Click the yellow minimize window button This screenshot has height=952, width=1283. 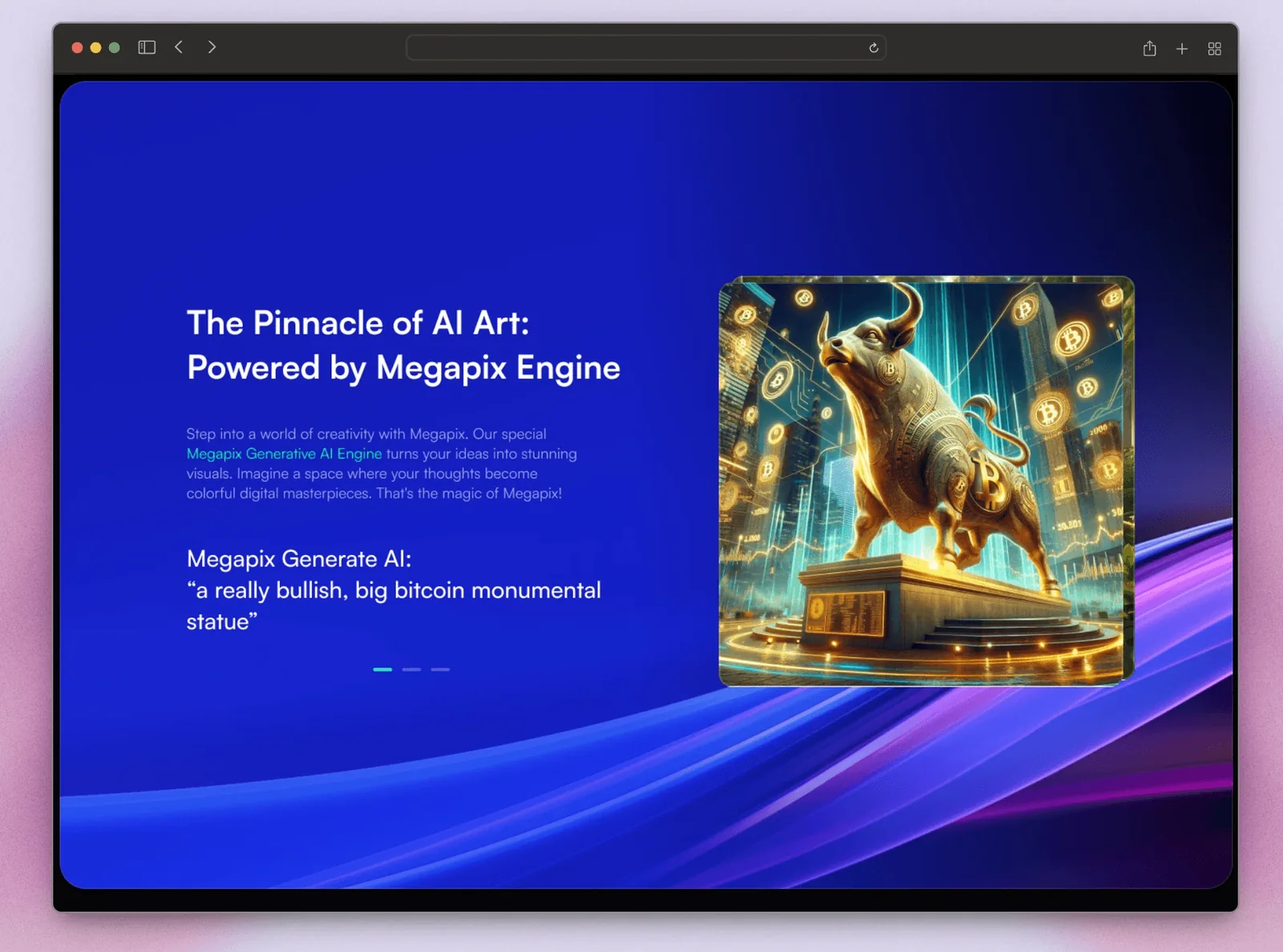click(95, 47)
